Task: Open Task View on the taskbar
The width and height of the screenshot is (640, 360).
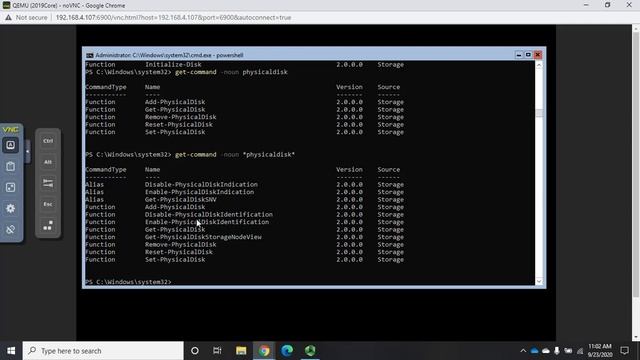Action: 217,351
